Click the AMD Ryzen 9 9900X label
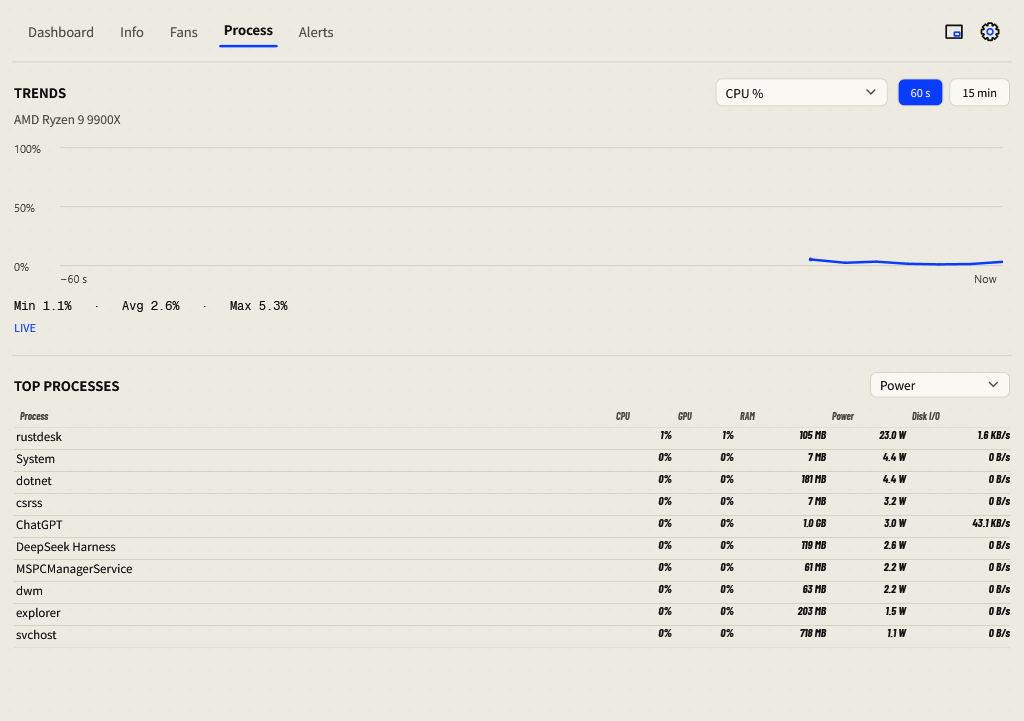The height and width of the screenshot is (721, 1024). click(67, 120)
